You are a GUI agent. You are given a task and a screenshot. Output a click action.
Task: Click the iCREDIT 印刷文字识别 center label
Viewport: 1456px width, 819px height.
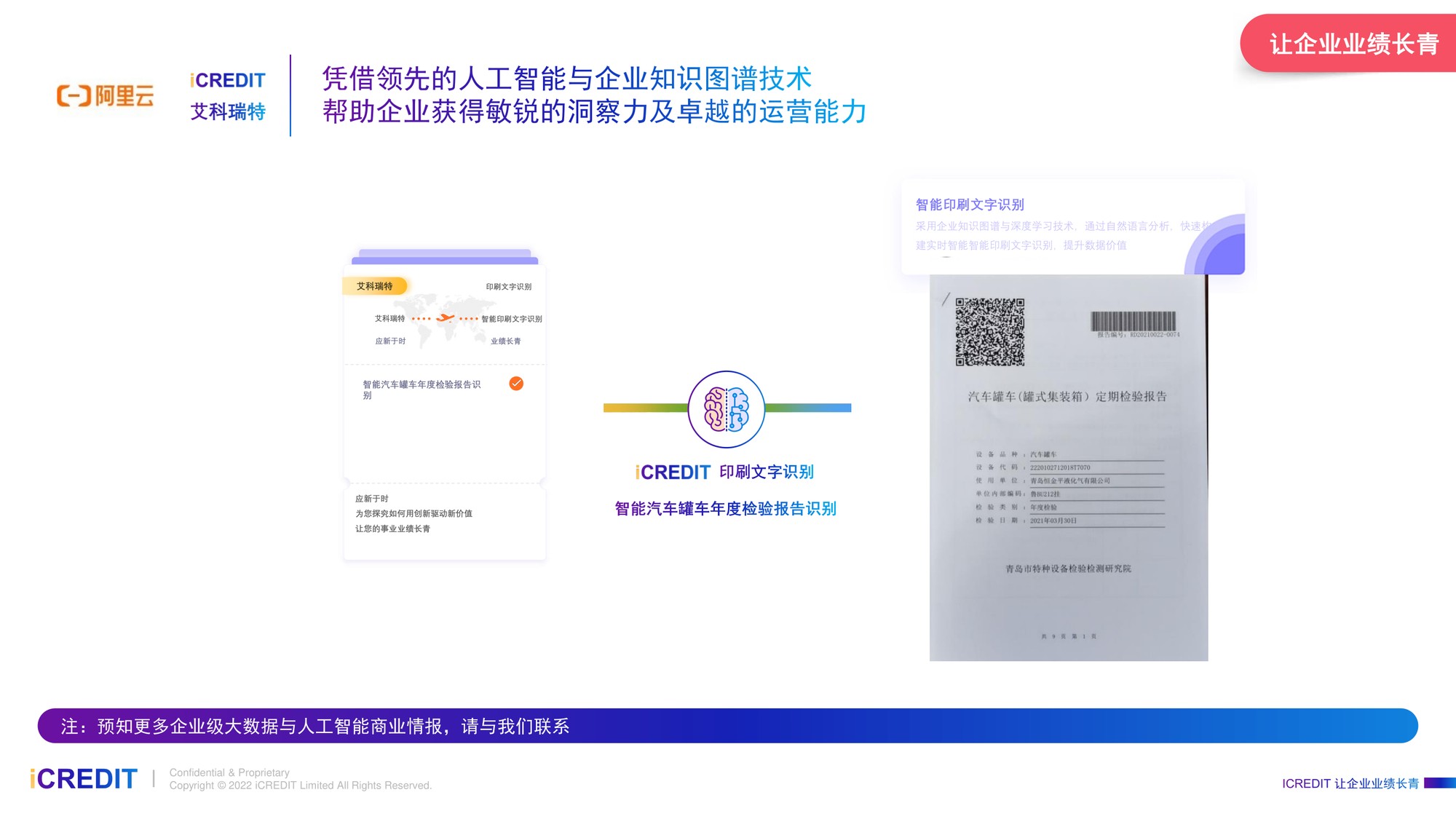tap(724, 472)
